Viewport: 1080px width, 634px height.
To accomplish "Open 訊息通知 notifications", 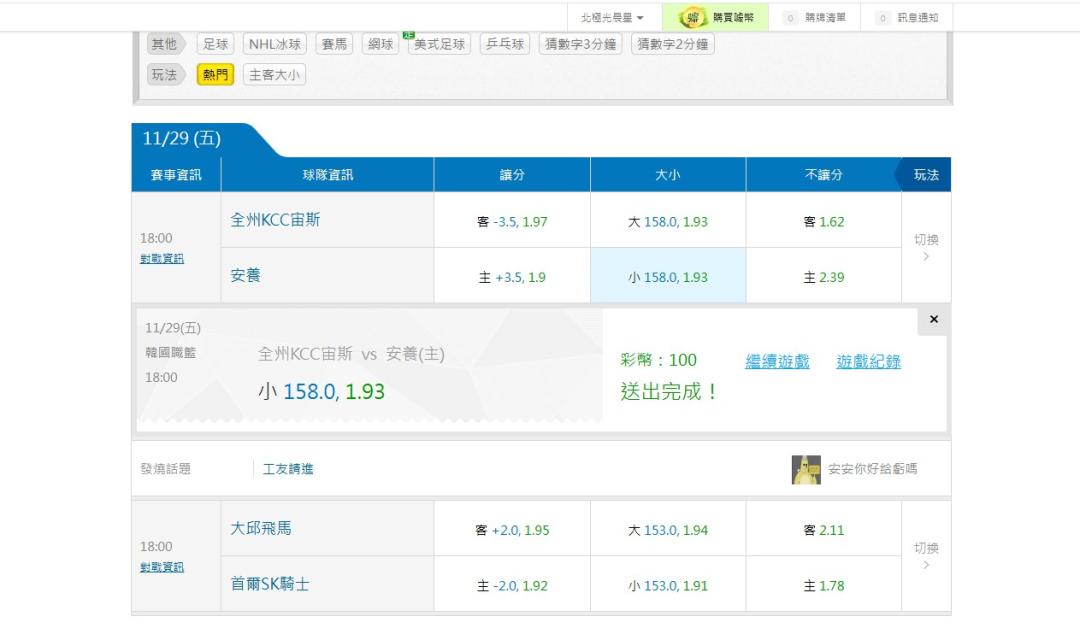I will click(907, 17).
